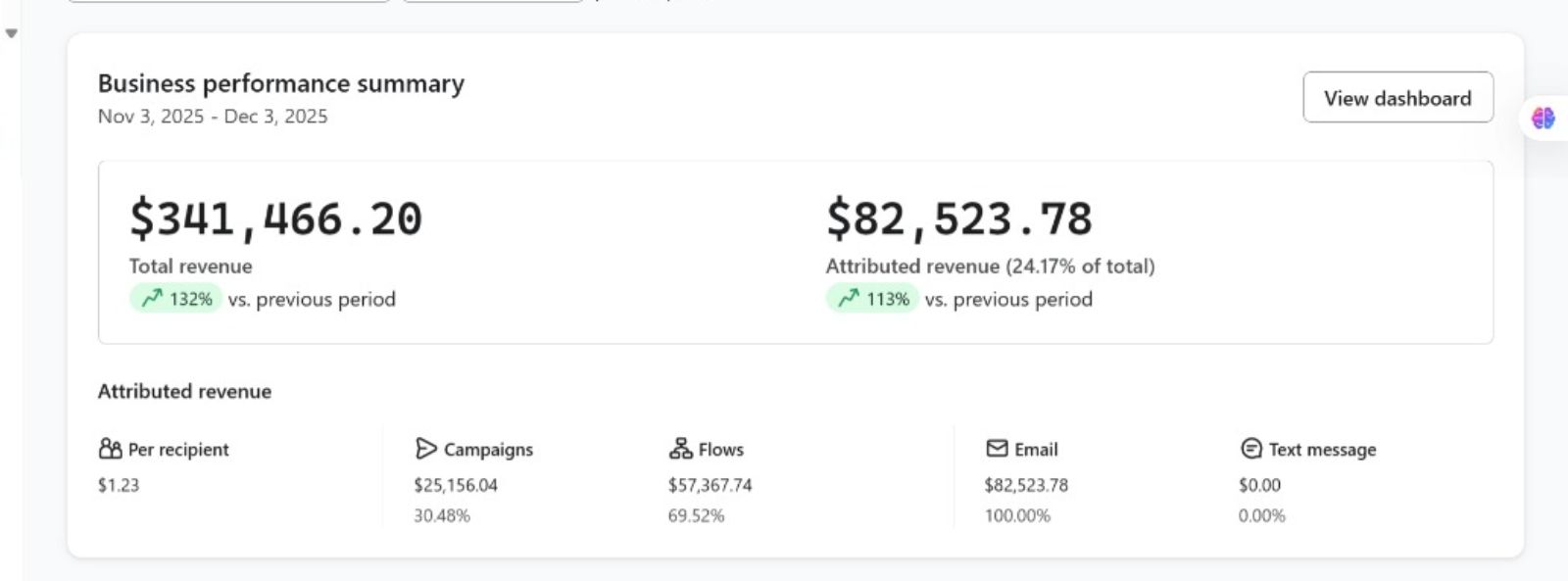Click the green 132% change badge

(x=175, y=298)
